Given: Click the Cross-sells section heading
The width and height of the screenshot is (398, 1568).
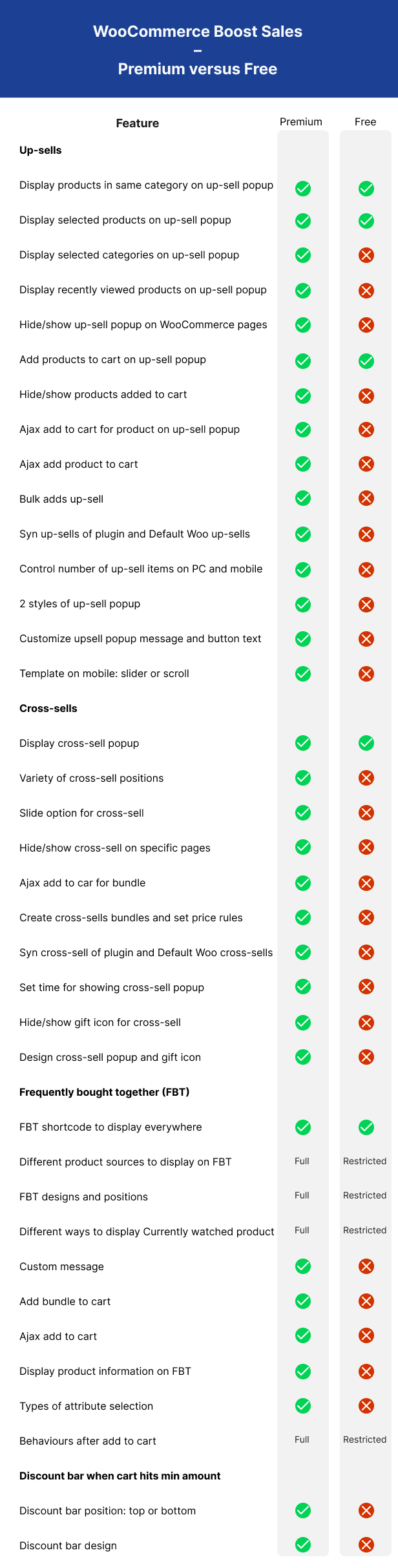Looking at the screenshot, I should 48,709.
